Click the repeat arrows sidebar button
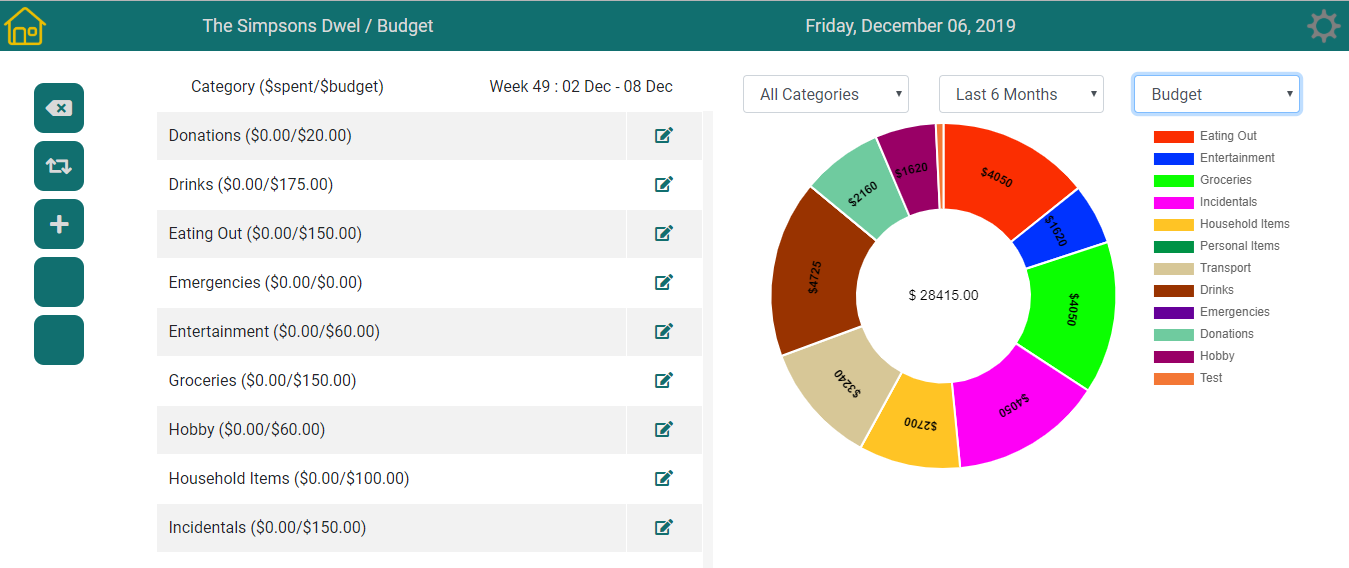The width and height of the screenshot is (1349, 568). point(59,166)
